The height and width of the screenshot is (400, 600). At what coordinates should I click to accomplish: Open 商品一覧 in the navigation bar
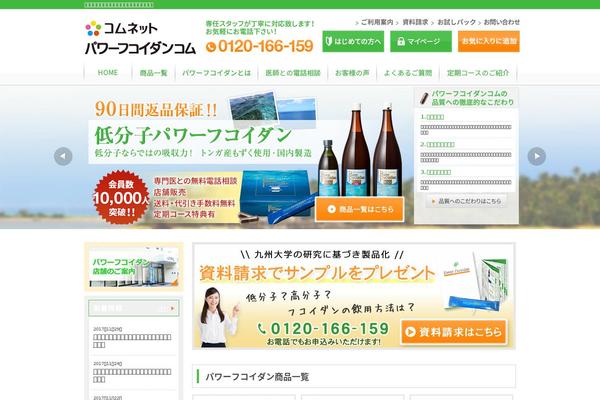[153, 73]
